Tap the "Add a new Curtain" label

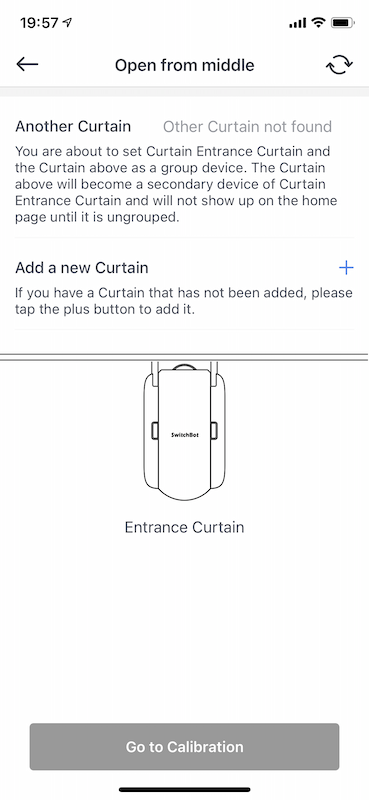coord(82,267)
